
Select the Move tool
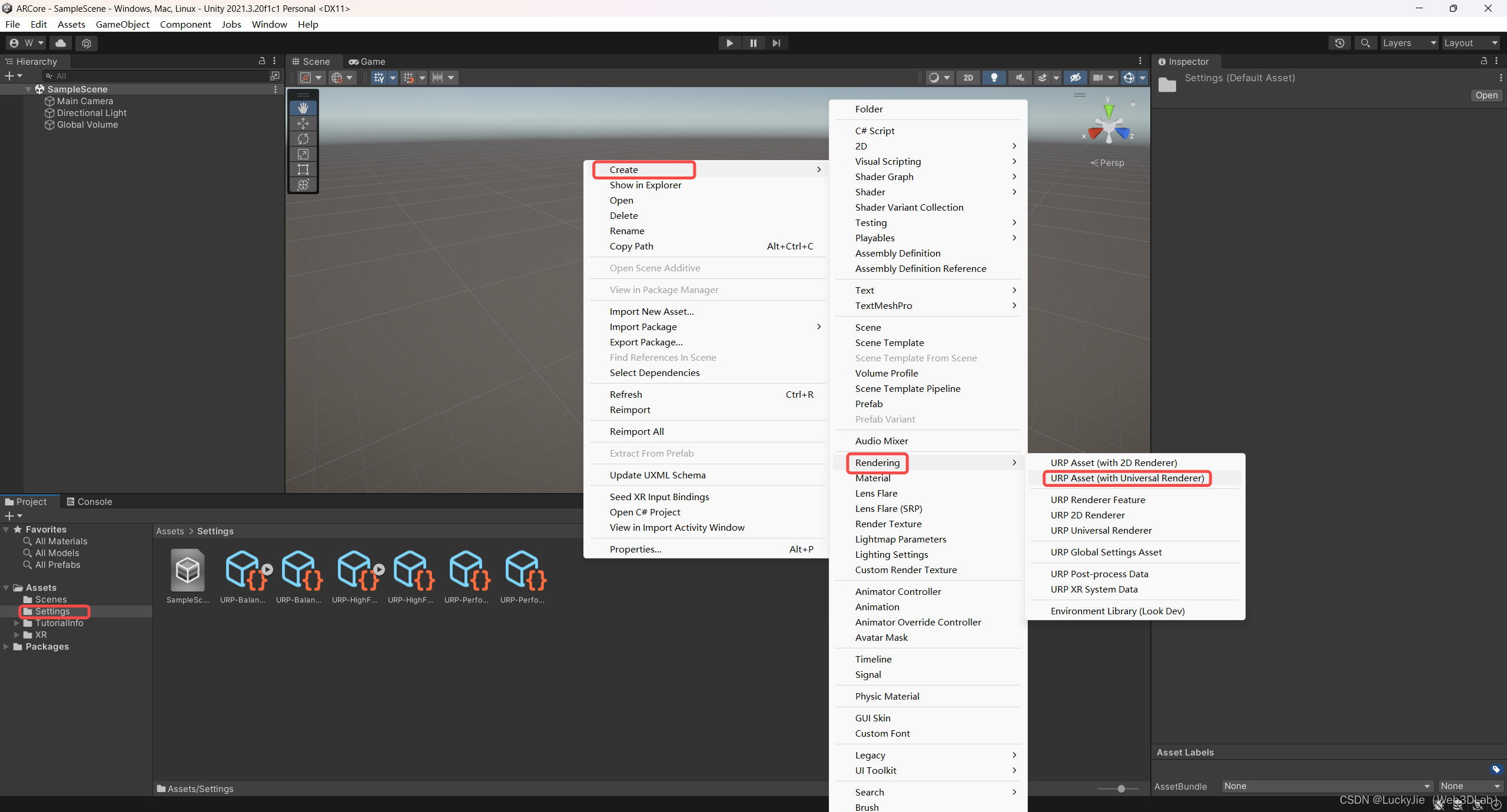pyautogui.click(x=303, y=123)
